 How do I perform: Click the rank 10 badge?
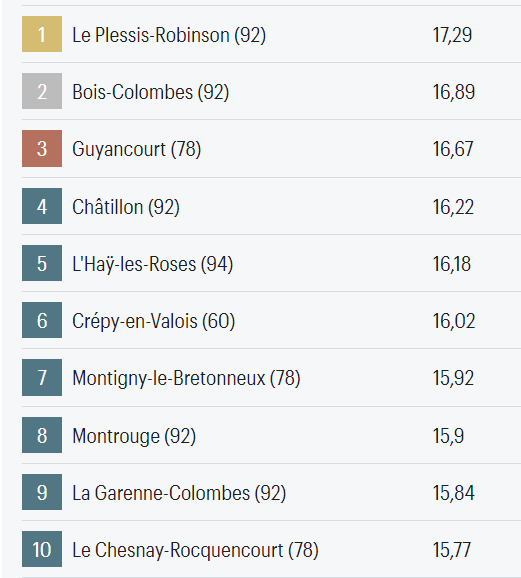42,549
